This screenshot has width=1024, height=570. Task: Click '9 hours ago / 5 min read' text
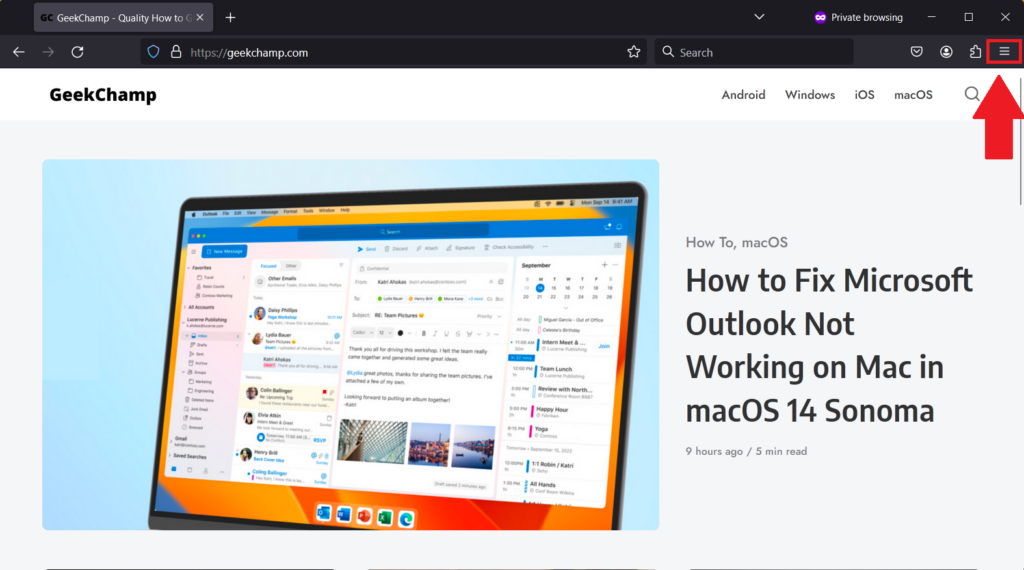pyautogui.click(x=746, y=451)
